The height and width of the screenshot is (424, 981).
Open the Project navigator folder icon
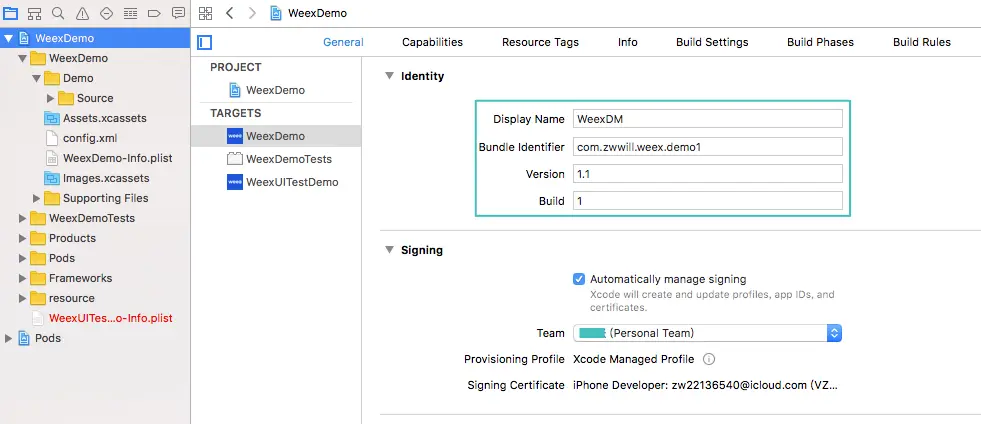[11, 13]
